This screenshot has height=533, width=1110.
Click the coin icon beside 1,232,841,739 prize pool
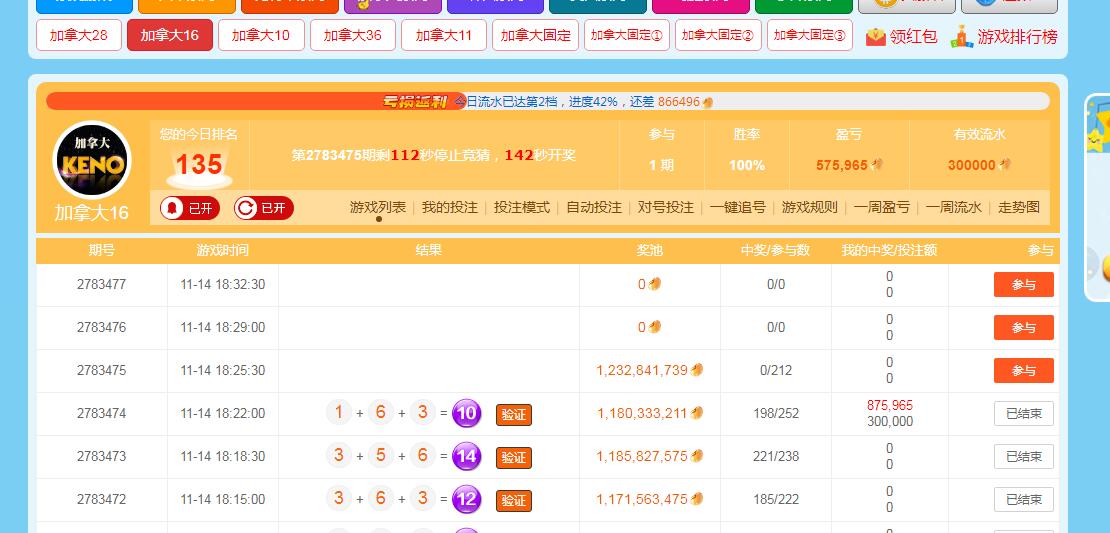coord(697,370)
